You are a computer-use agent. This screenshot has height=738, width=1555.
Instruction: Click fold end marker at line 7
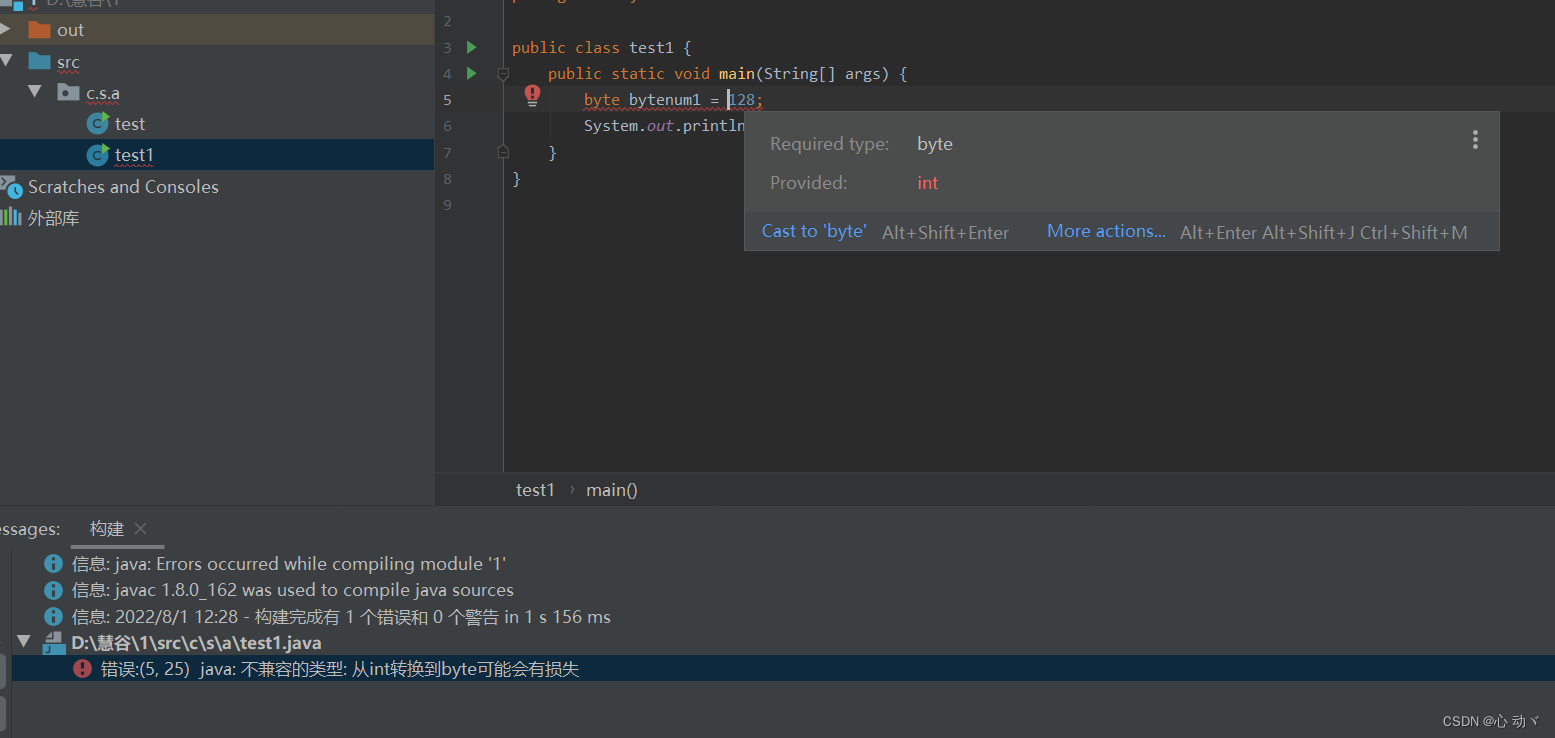pyautogui.click(x=503, y=152)
